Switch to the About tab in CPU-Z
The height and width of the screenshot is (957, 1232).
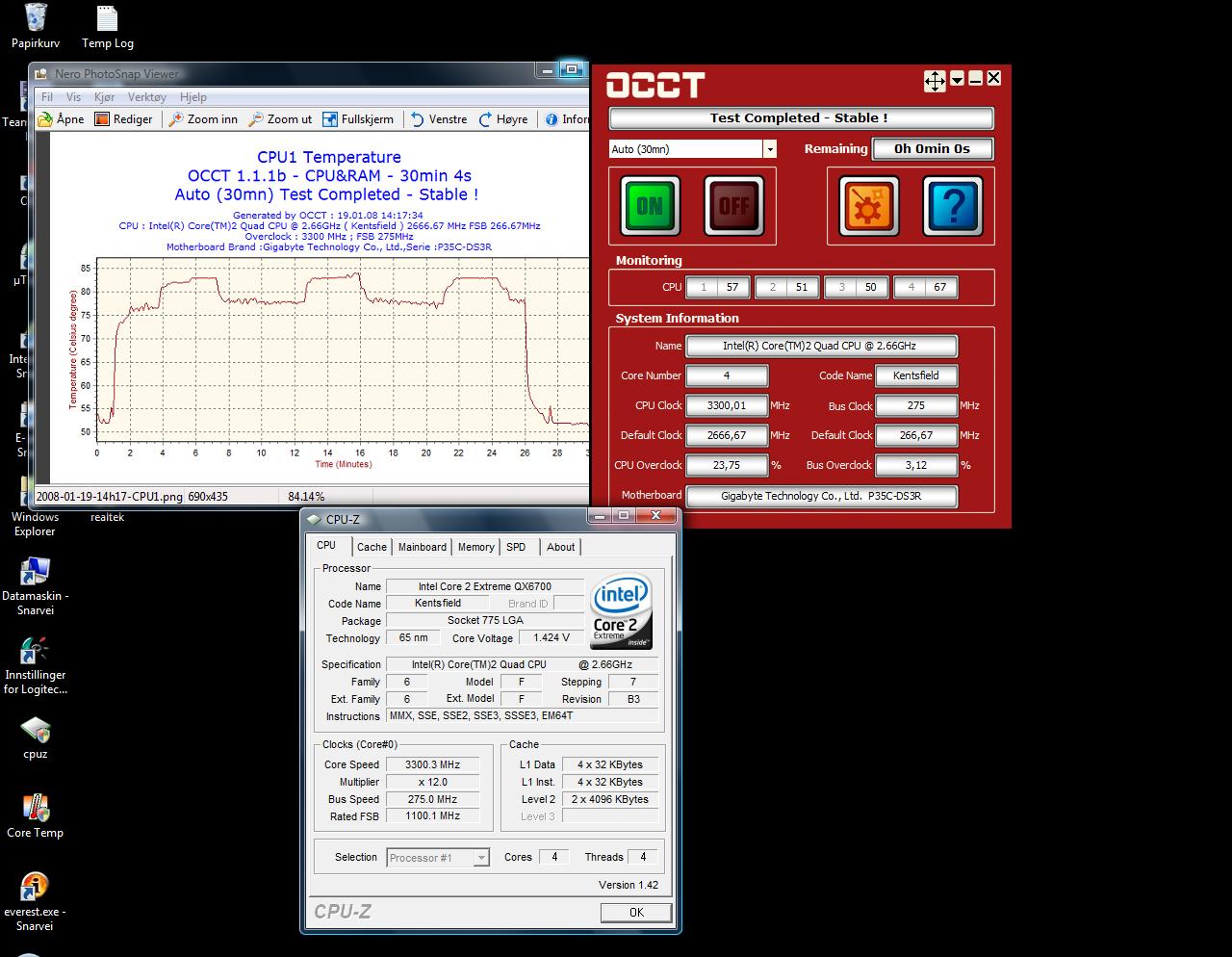pyautogui.click(x=561, y=547)
